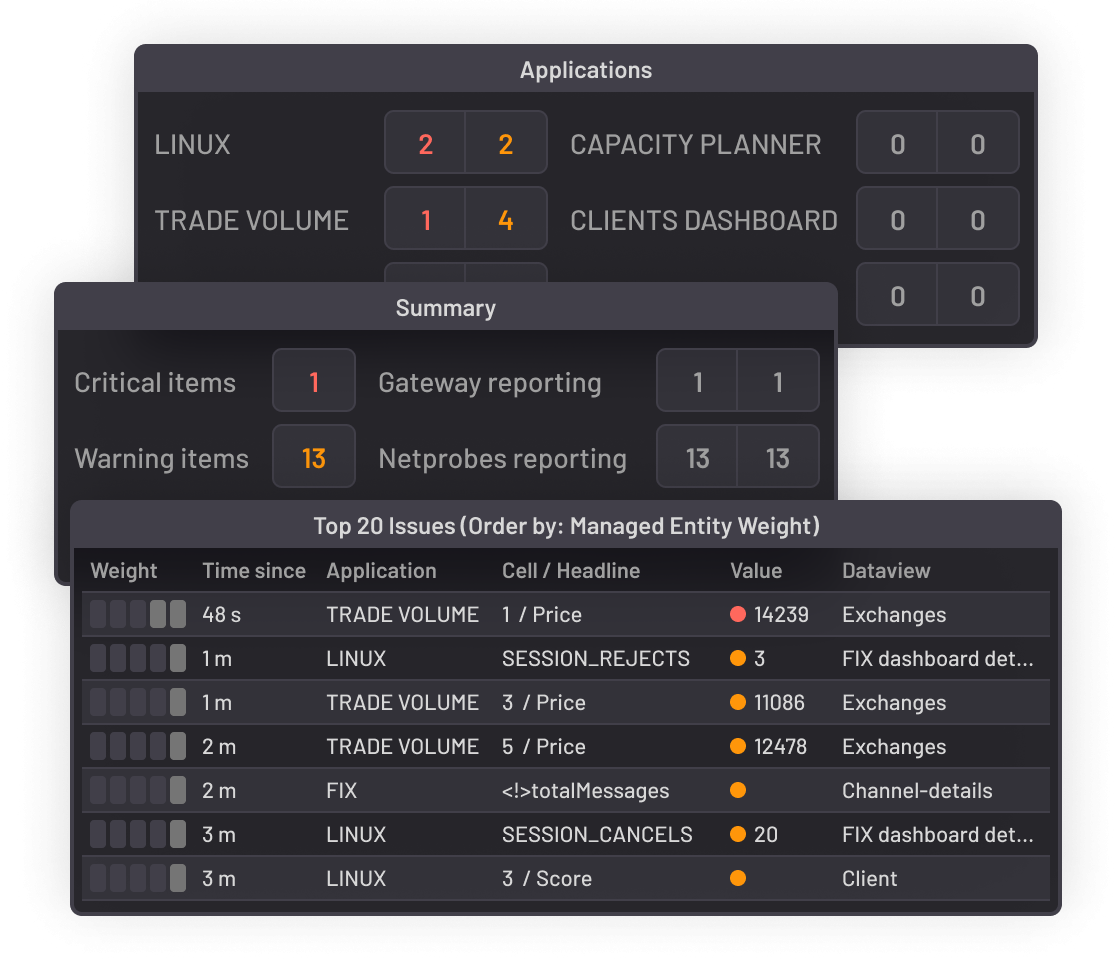1116x960 pixels.
Task: Open the Critical items count box
Action: tap(314, 381)
